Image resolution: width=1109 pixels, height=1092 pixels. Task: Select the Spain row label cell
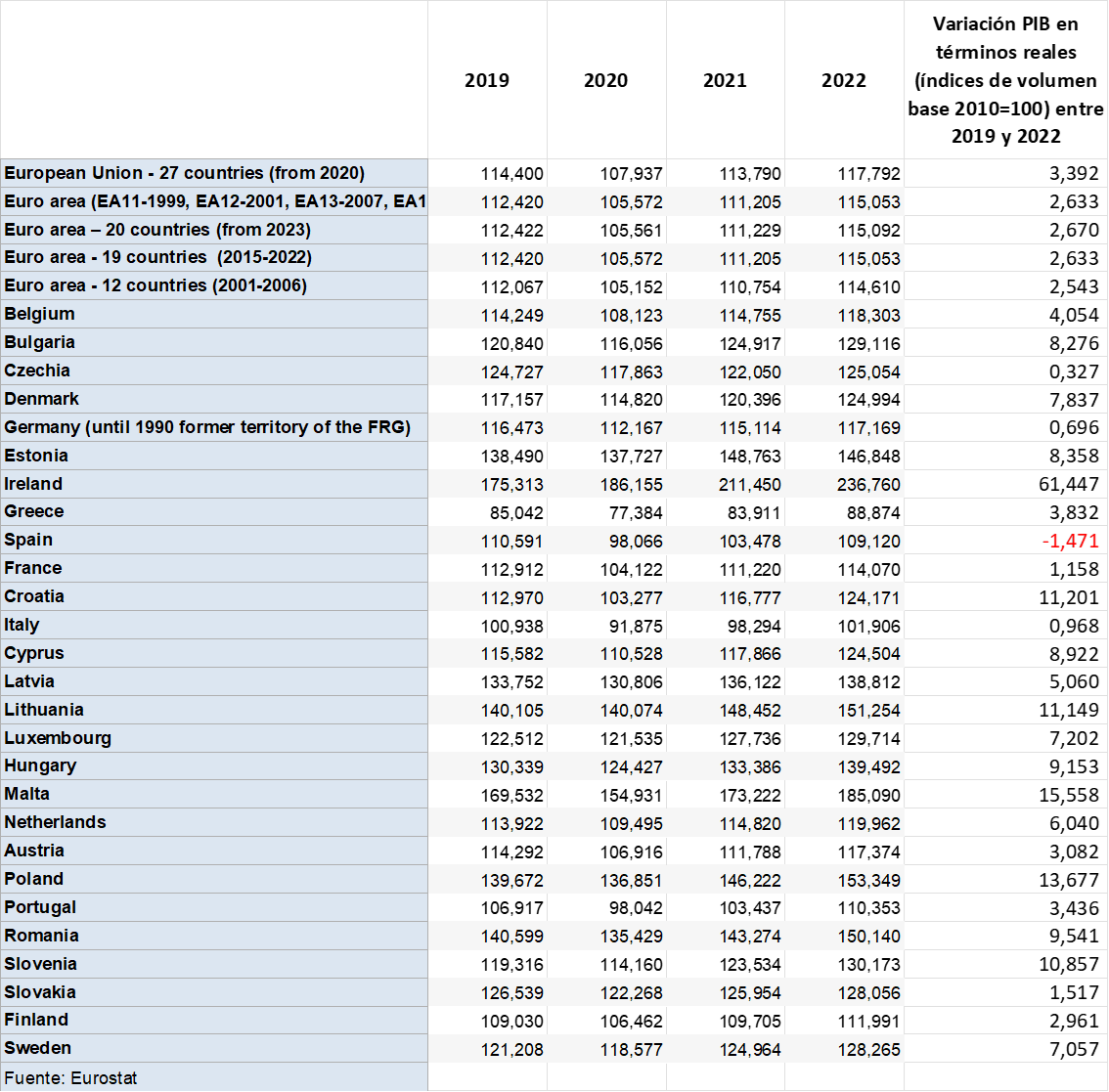click(x=213, y=541)
